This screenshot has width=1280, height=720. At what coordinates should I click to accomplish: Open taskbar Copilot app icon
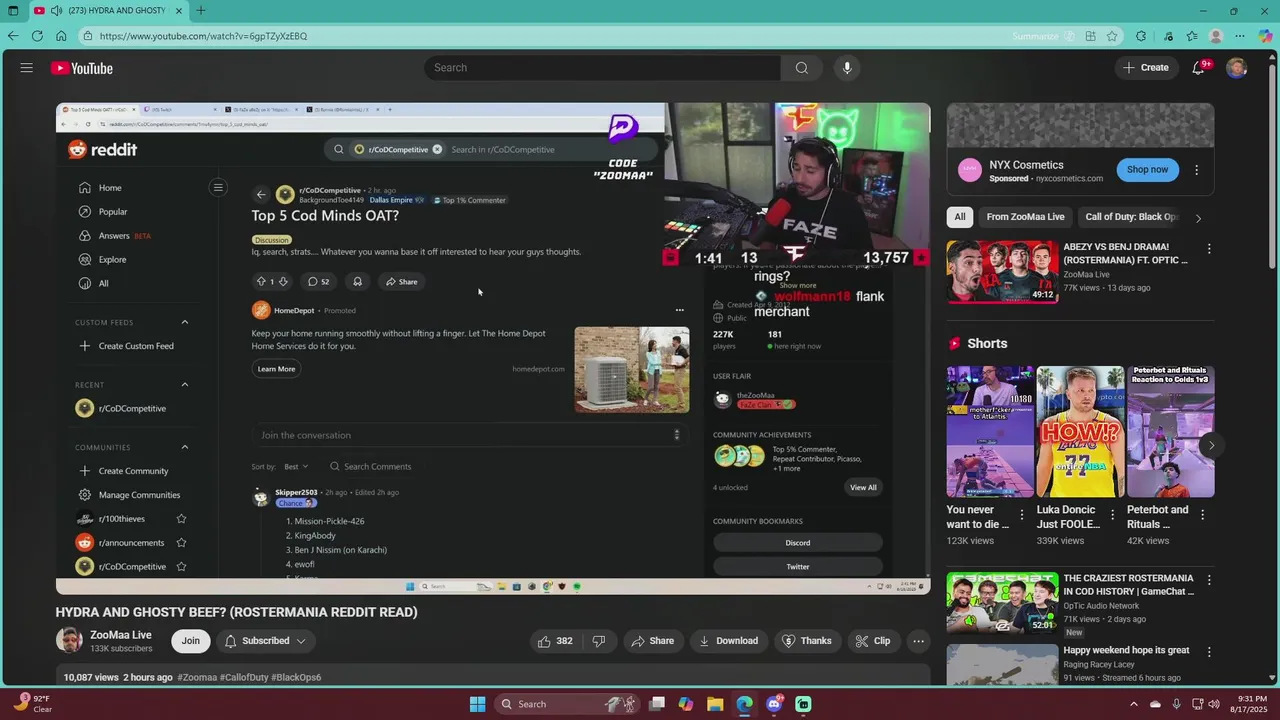[x=686, y=704]
